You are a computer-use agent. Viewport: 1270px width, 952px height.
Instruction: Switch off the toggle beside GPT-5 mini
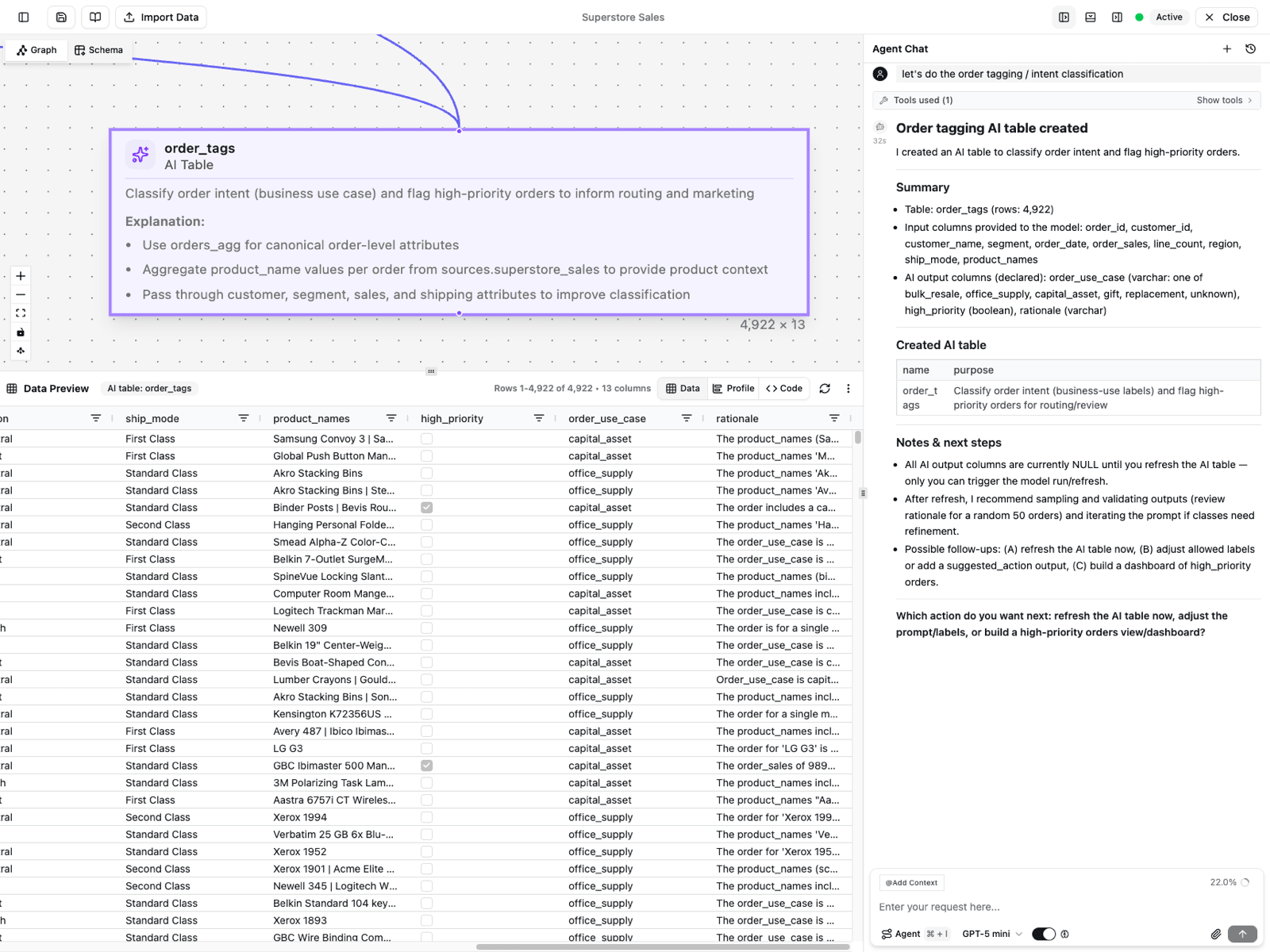(x=1043, y=934)
